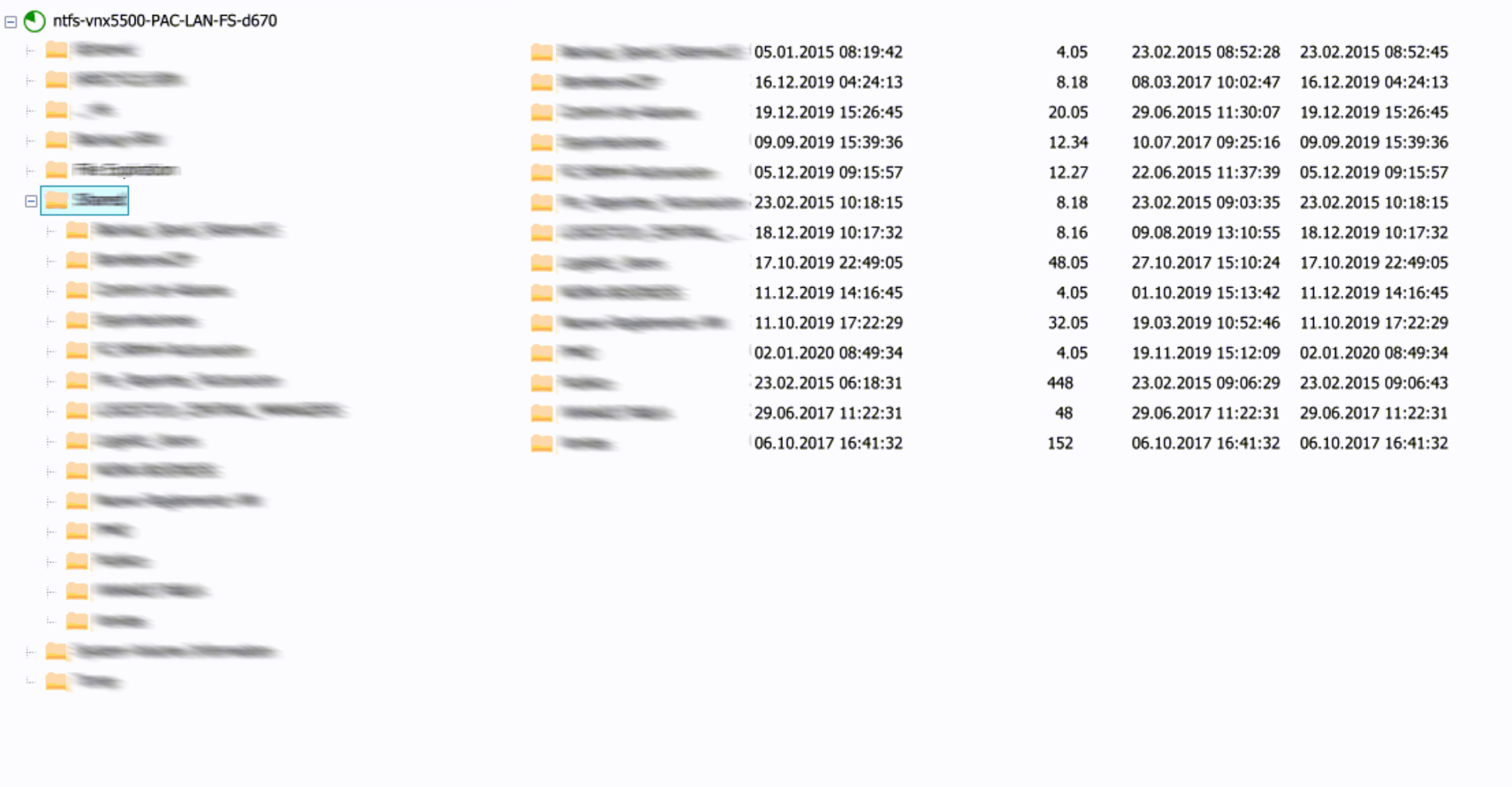Click the 29.06.2015 11:30:07 created date cell
Image resolution: width=1512 pixels, height=787 pixels.
pos(1206,112)
